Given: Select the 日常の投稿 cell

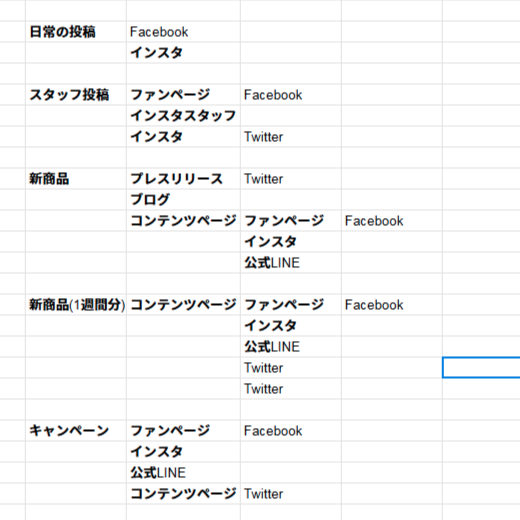Looking at the screenshot, I should (76, 32).
